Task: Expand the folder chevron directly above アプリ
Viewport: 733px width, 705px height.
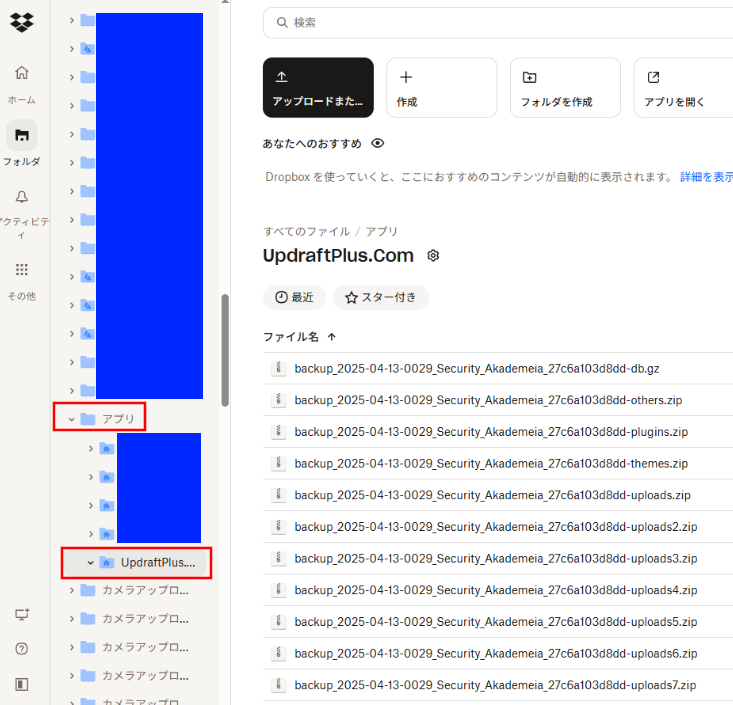Action: pos(72,390)
